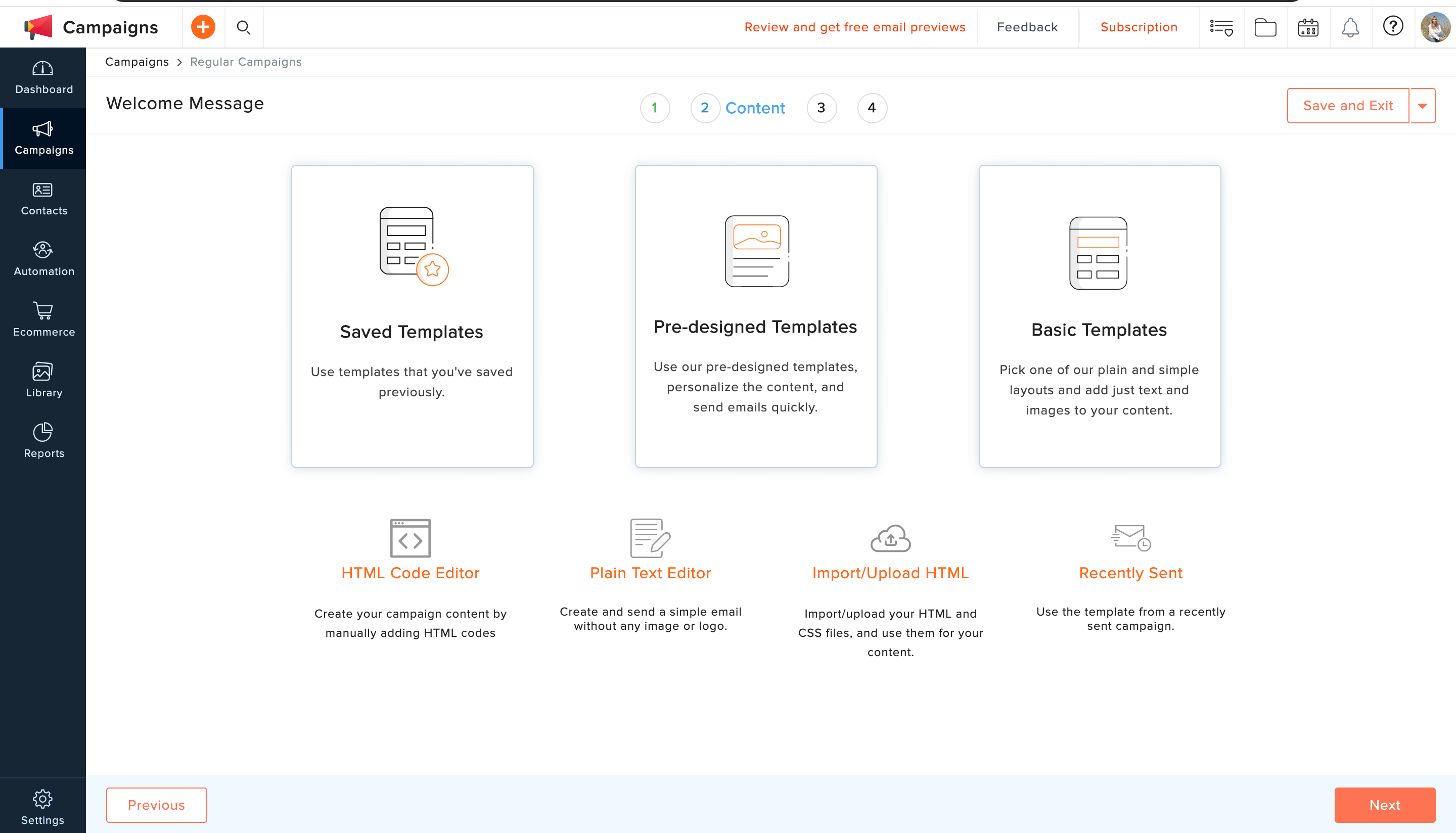Click the HTML Code Editor brackets icon
1456x833 pixels.
pyautogui.click(x=410, y=538)
